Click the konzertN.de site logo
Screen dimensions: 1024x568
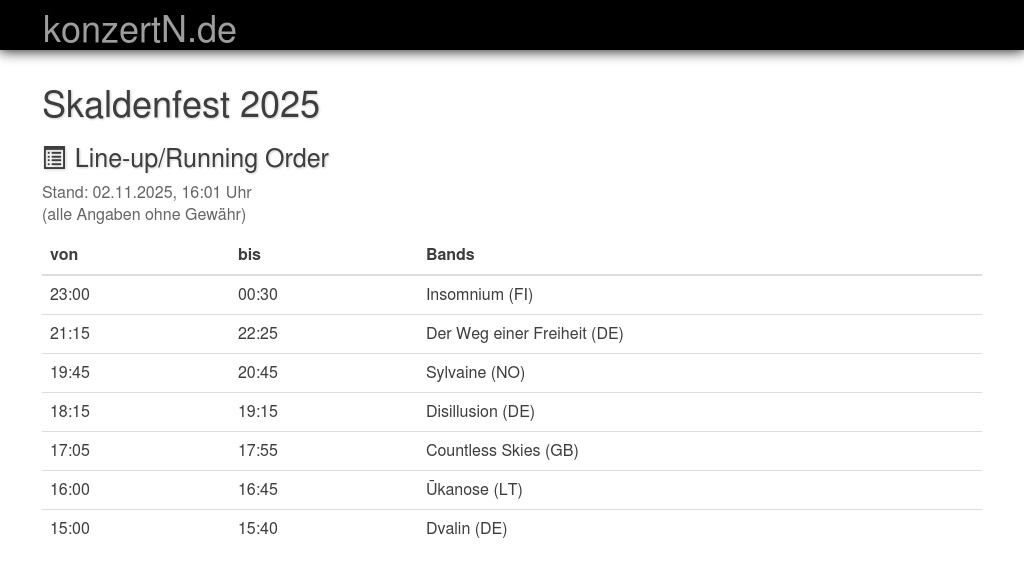click(x=139, y=30)
